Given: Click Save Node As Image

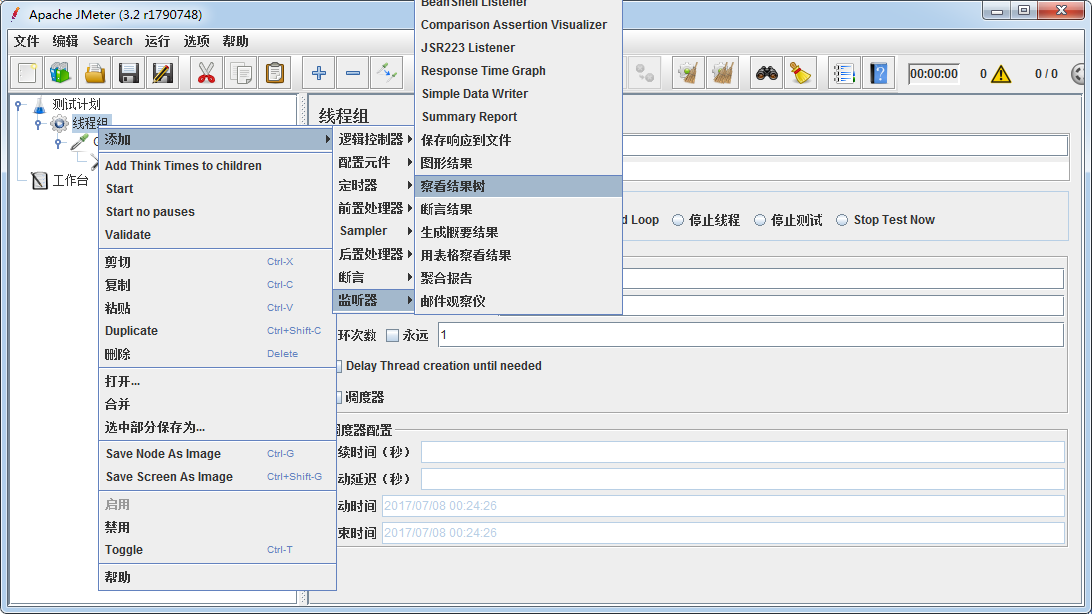Looking at the screenshot, I should click(x=217, y=454).
